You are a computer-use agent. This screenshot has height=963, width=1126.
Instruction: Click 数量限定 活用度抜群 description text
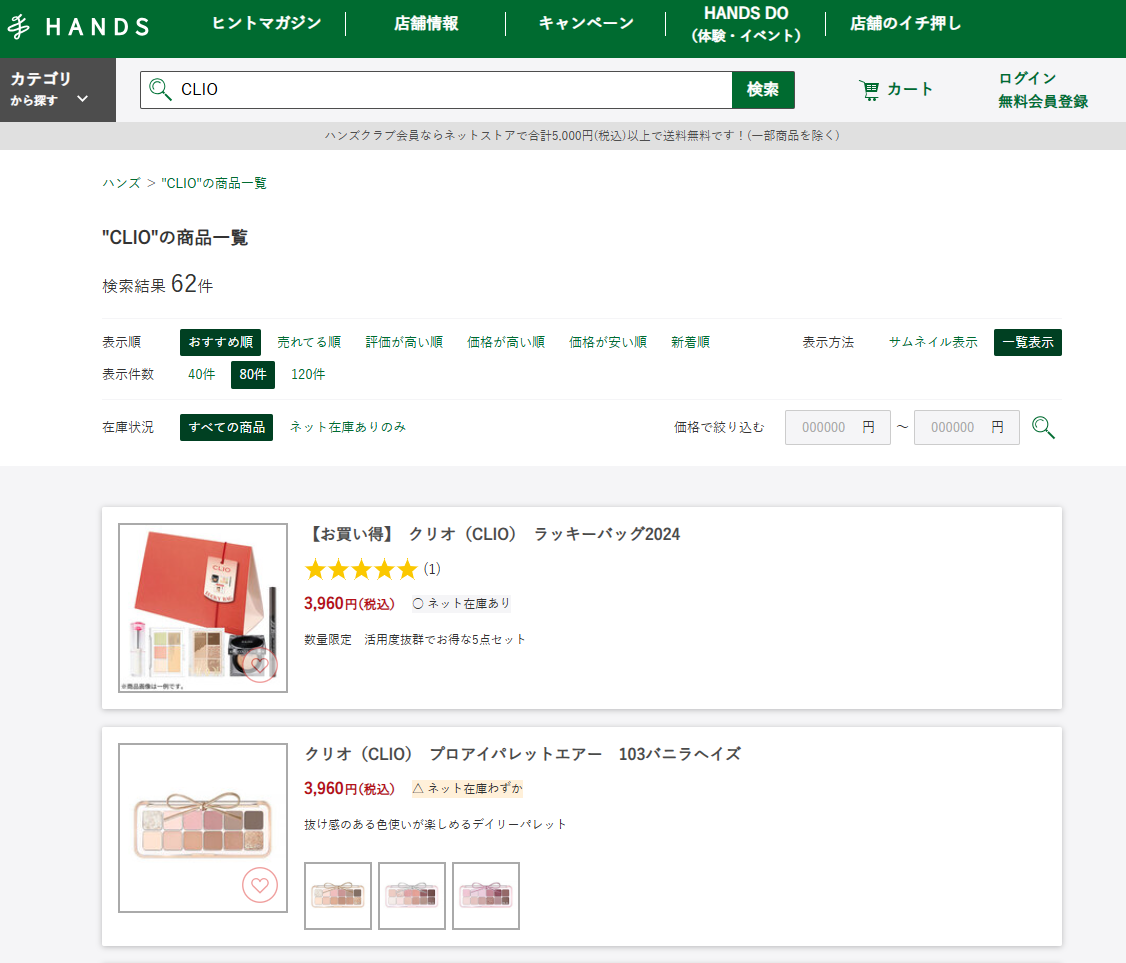414,639
